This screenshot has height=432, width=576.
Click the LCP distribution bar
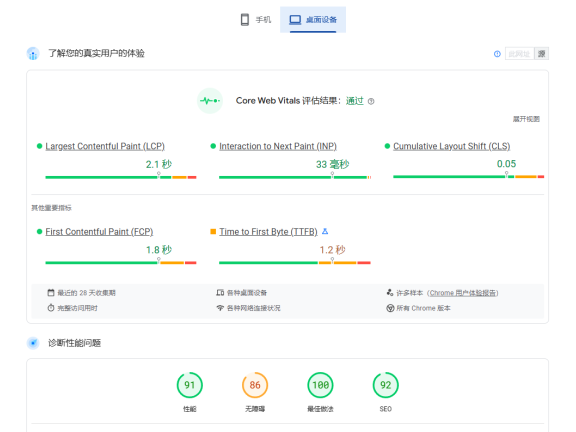tap(121, 177)
